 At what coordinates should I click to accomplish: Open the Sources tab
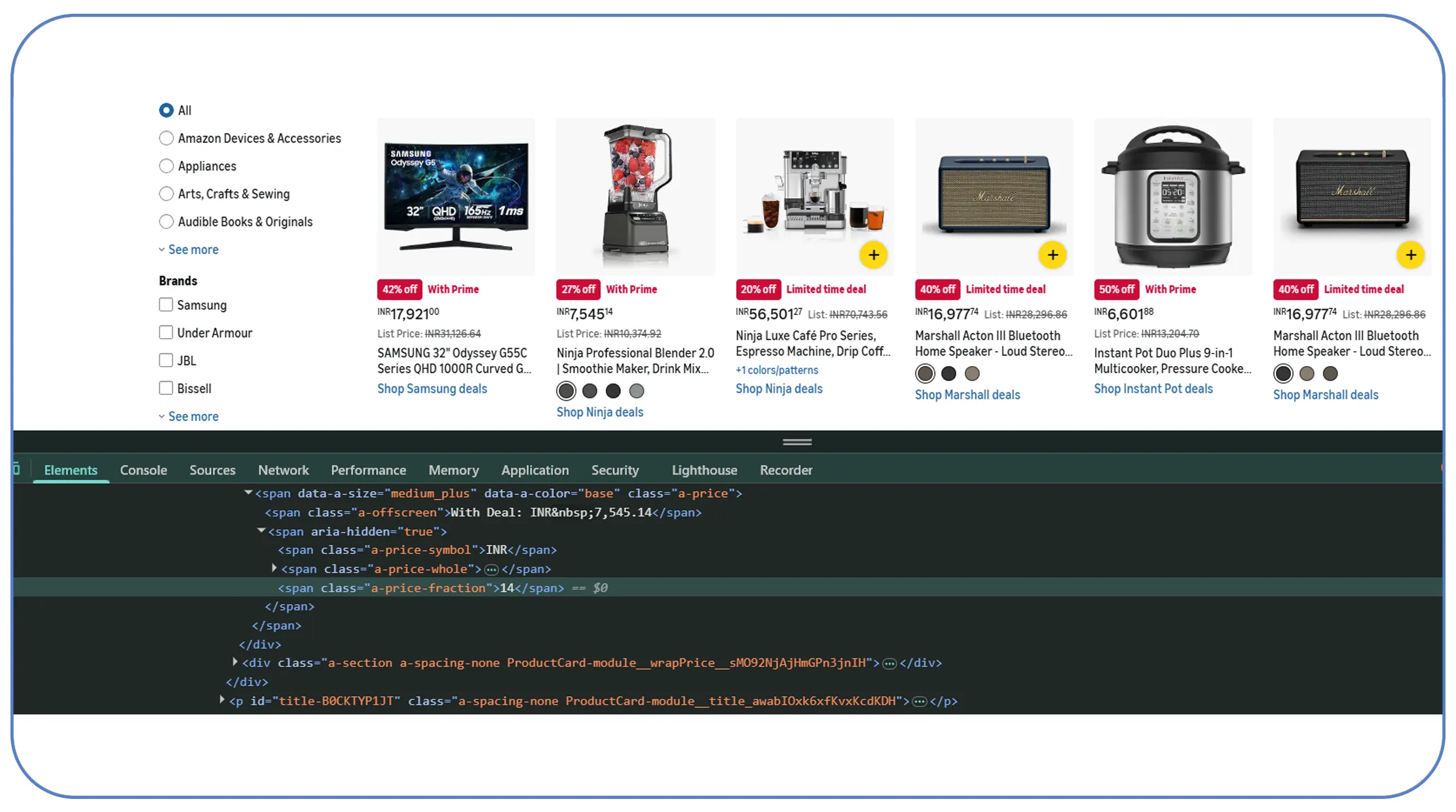coord(212,470)
